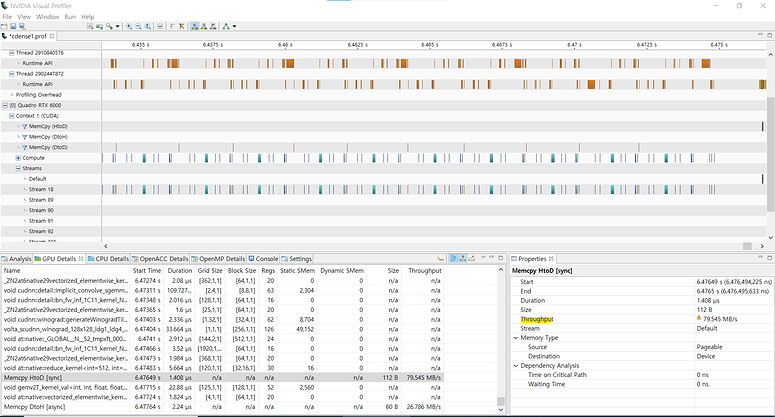Viewport: 775px width, 417px height.
Task: Expand the Compute row in timeline
Action: point(17,157)
